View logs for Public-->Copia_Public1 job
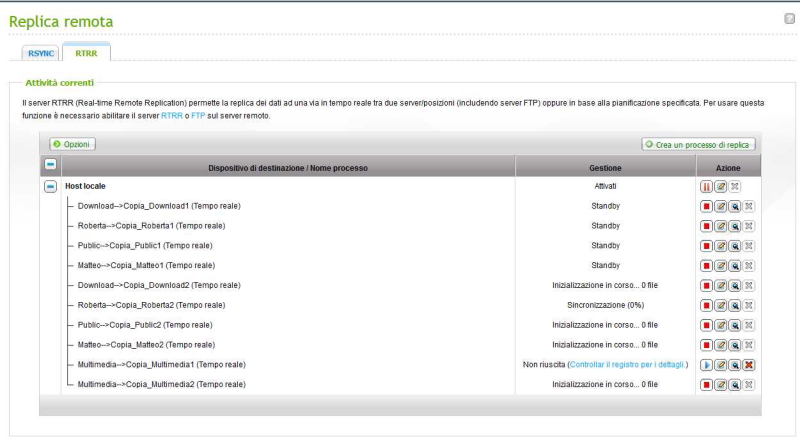 [x=734, y=246]
